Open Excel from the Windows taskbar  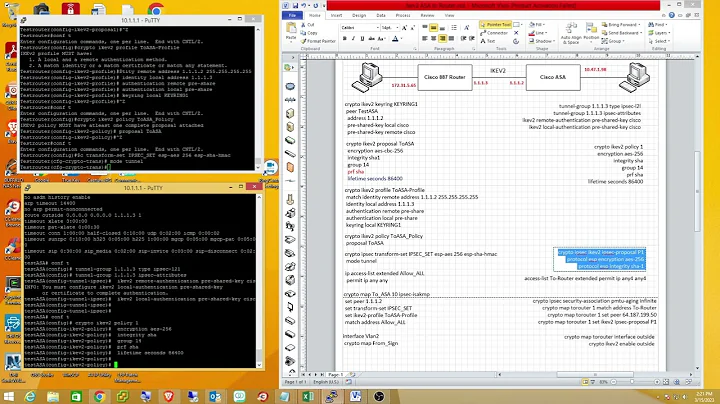(x=308, y=396)
